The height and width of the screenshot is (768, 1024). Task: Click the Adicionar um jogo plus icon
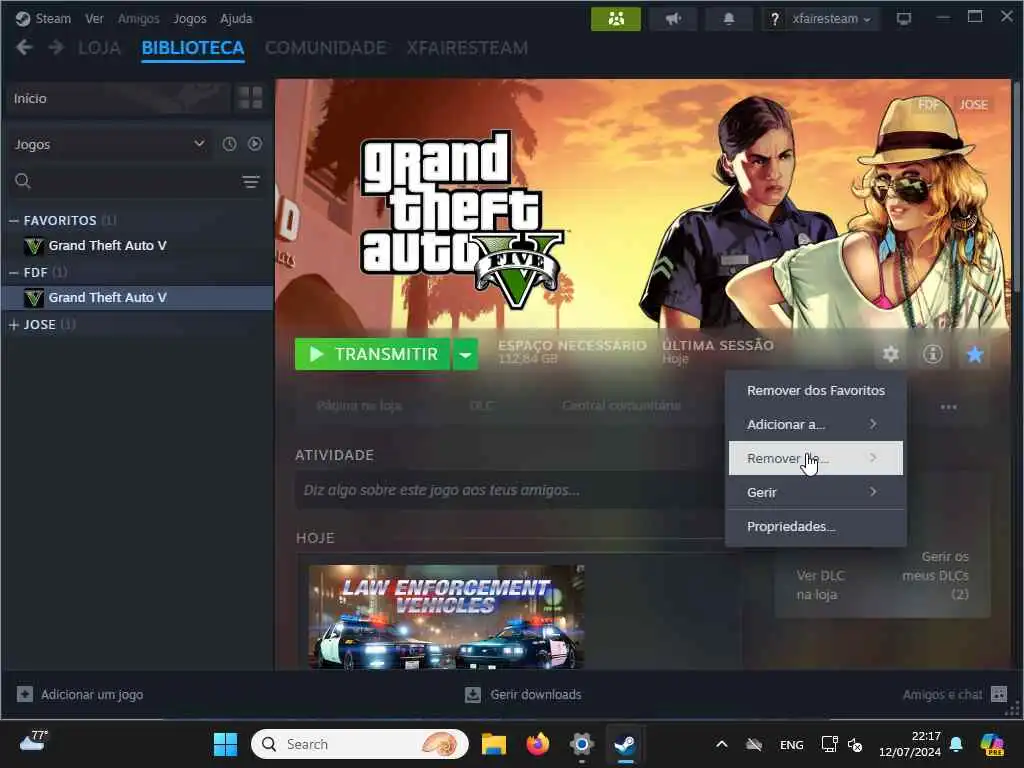point(25,694)
